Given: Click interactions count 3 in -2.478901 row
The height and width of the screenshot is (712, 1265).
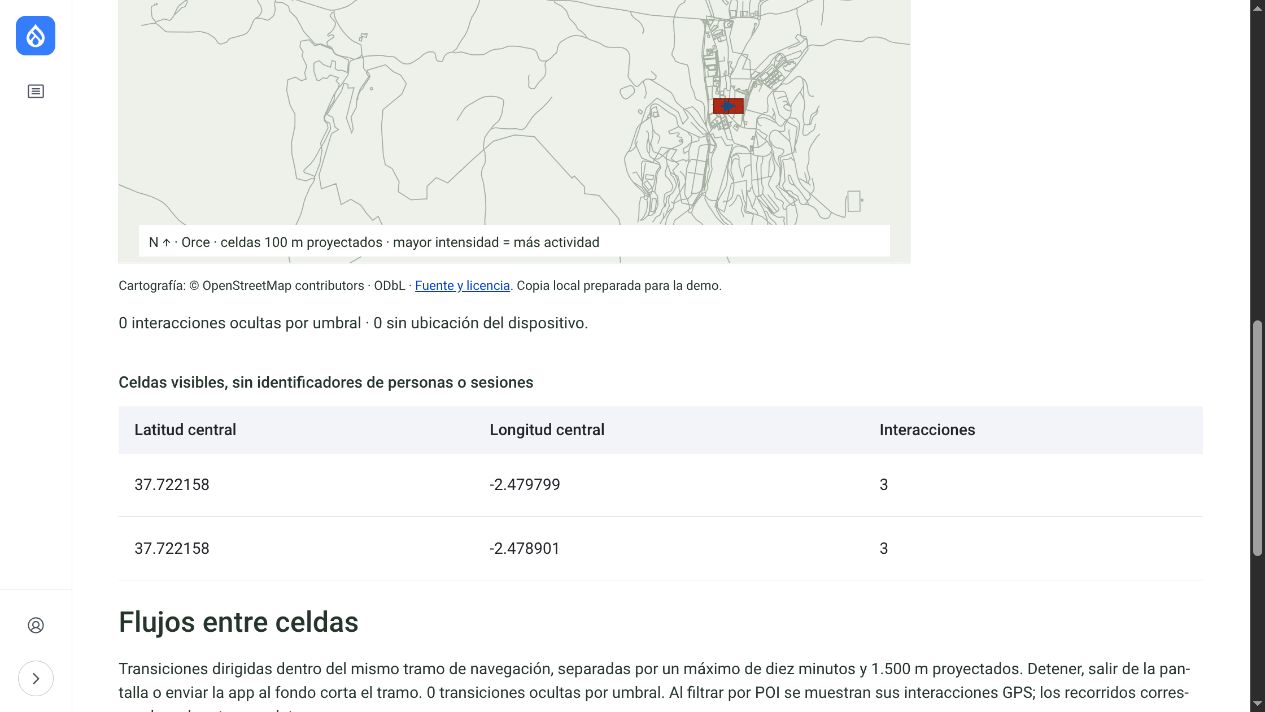Looking at the screenshot, I should 884,549.
